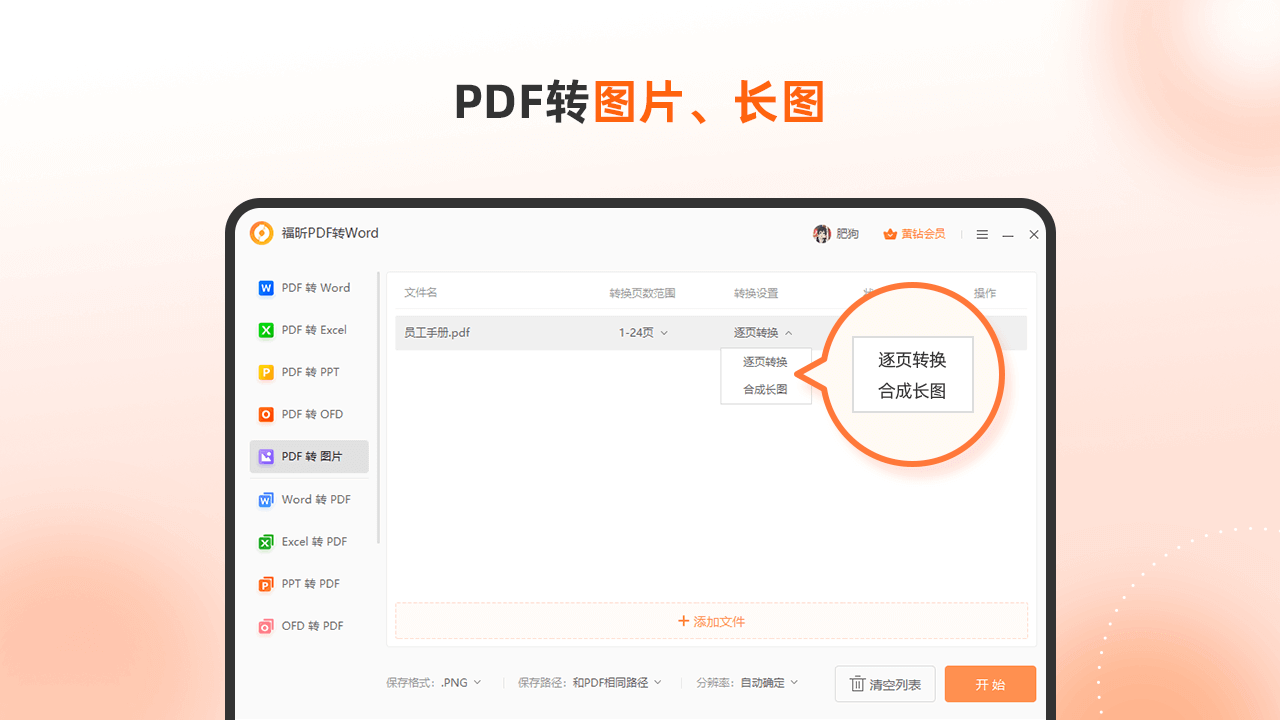The width and height of the screenshot is (1280, 720).
Task: Click the 添加文件 add file area
Action: pyautogui.click(x=711, y=621)
